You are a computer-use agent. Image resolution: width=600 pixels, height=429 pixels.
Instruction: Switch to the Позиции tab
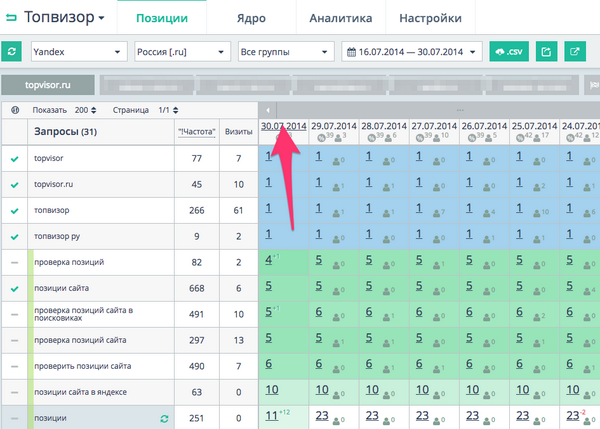(x=162, y=18)
